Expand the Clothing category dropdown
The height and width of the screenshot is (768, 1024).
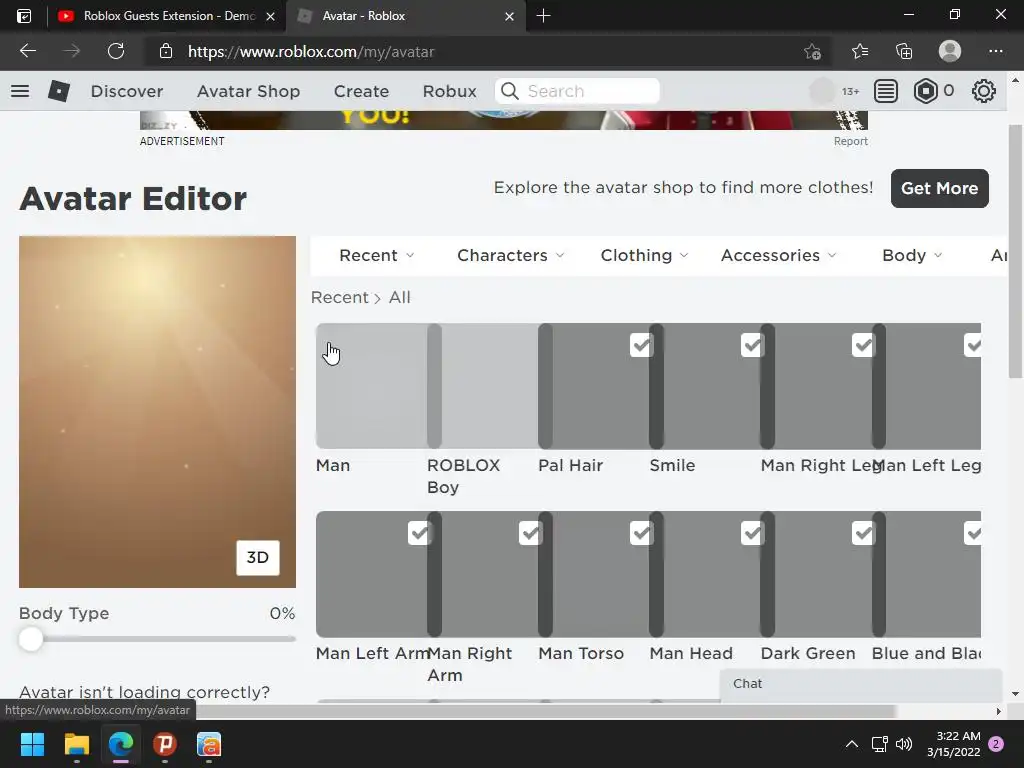point(645,255)
